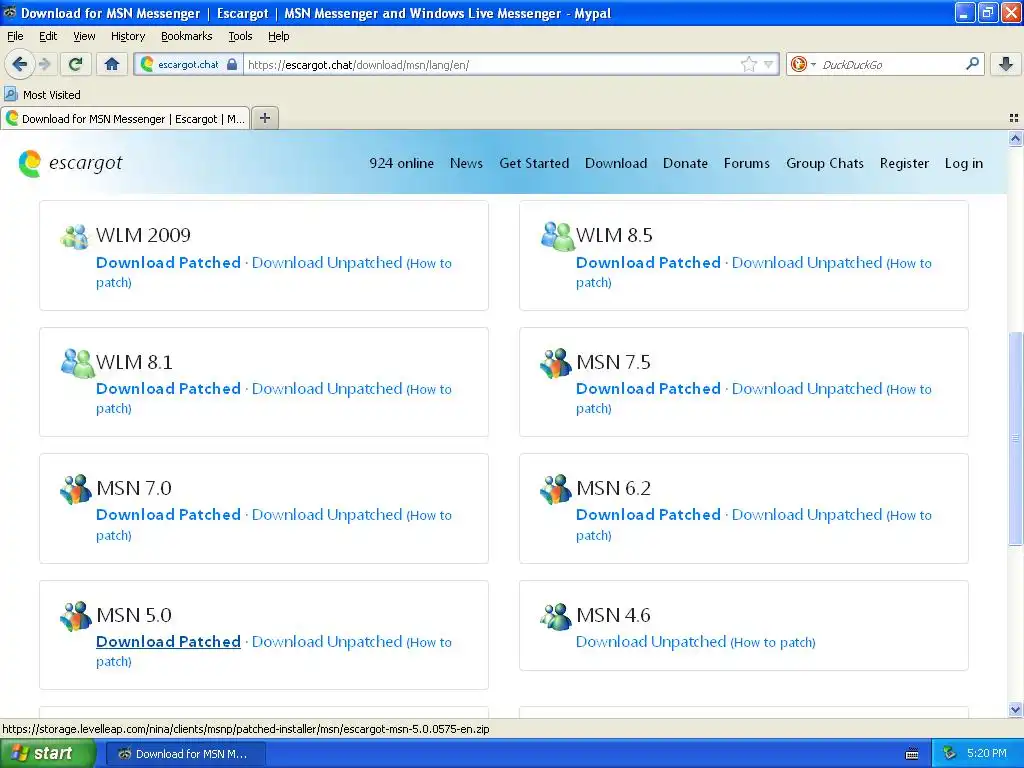The image size is (1024, 768).
Task: Open the downloads arrow button
Action: 1006,64
